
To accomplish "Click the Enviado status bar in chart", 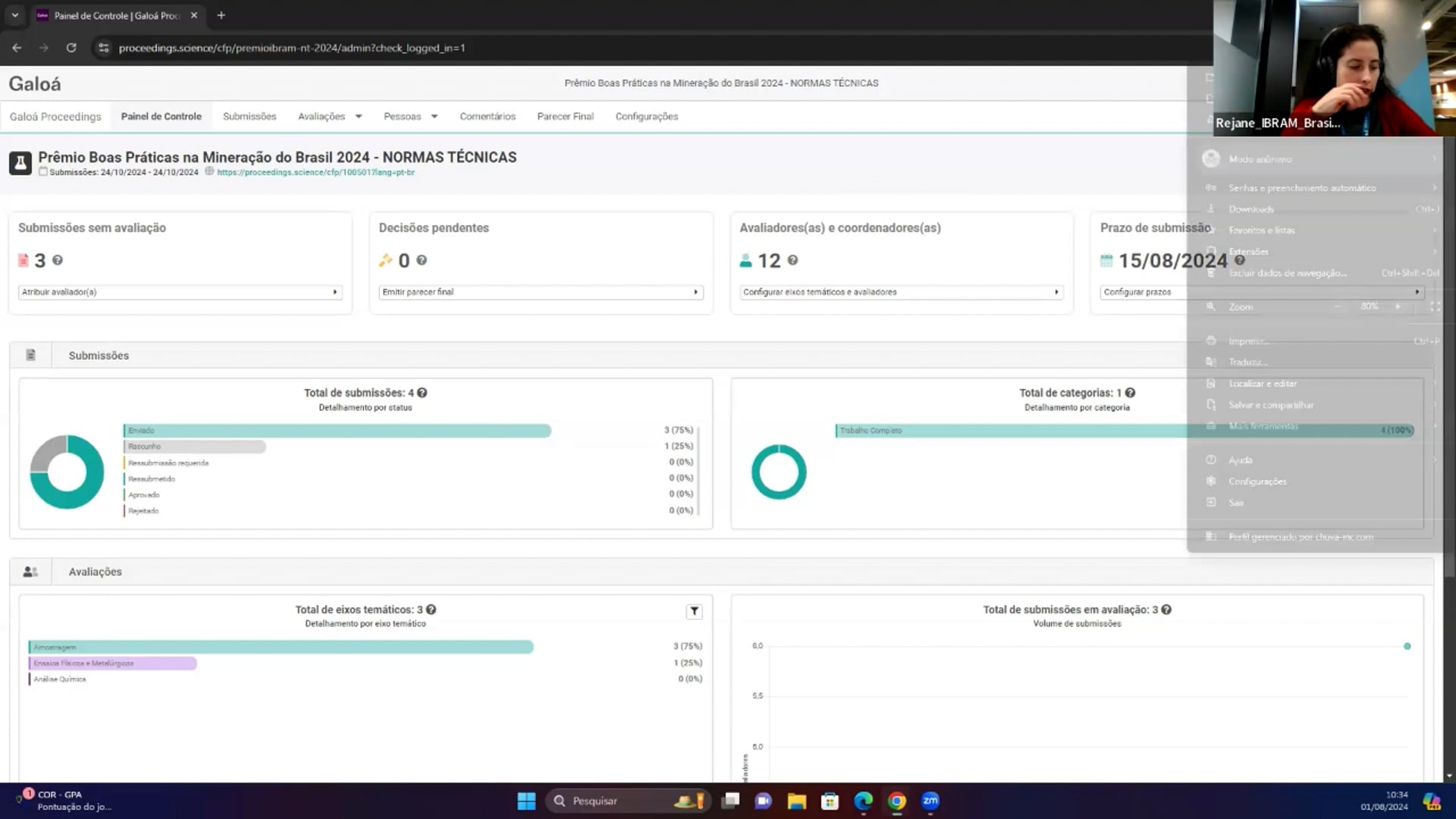I will coord(337,431).
